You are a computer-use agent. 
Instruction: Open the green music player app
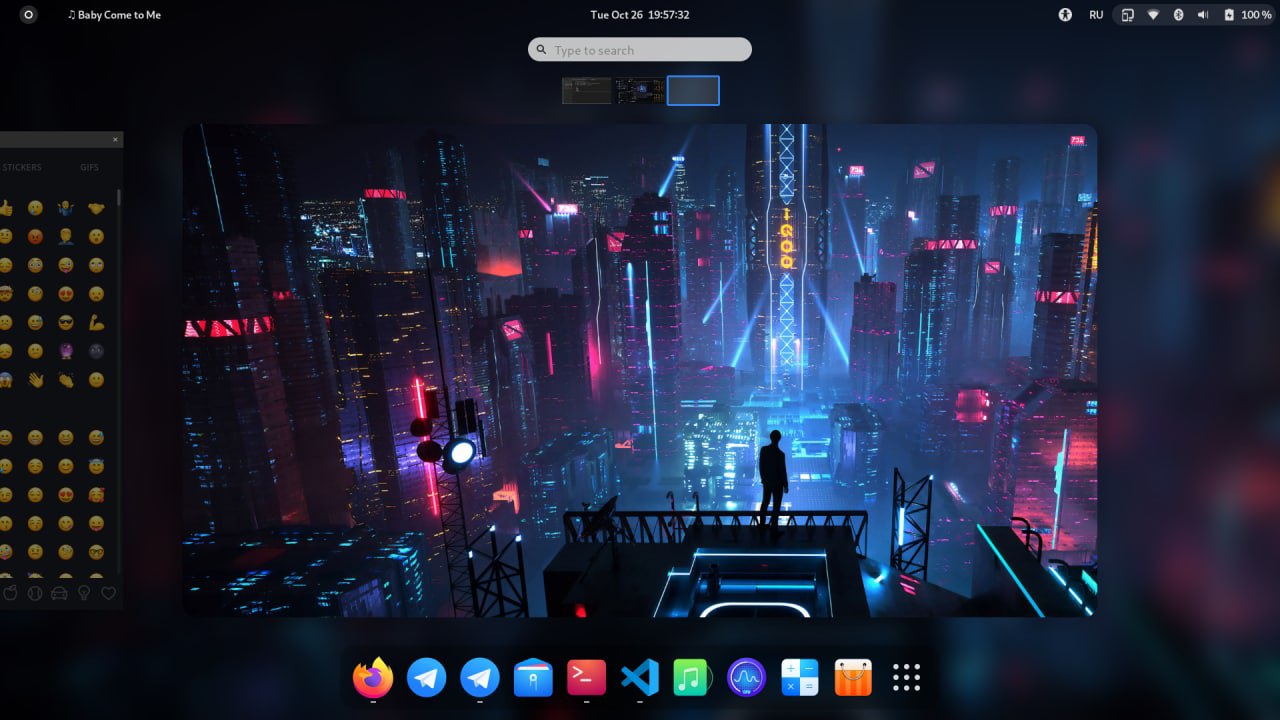tap(692, 678)
